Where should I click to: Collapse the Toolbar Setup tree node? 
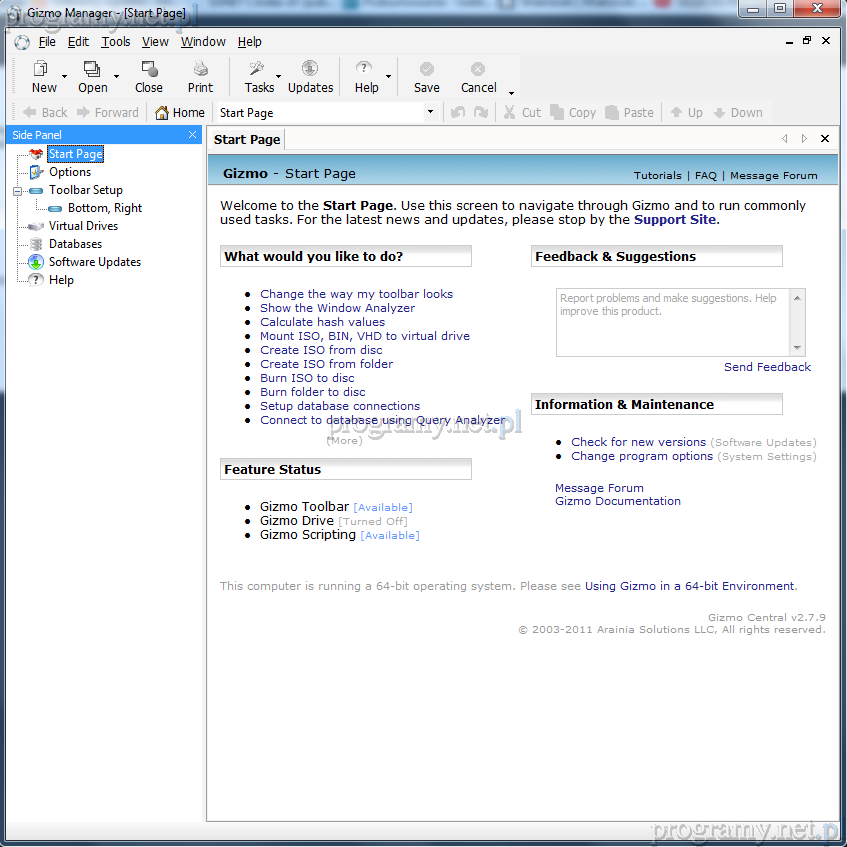(17, 190)
